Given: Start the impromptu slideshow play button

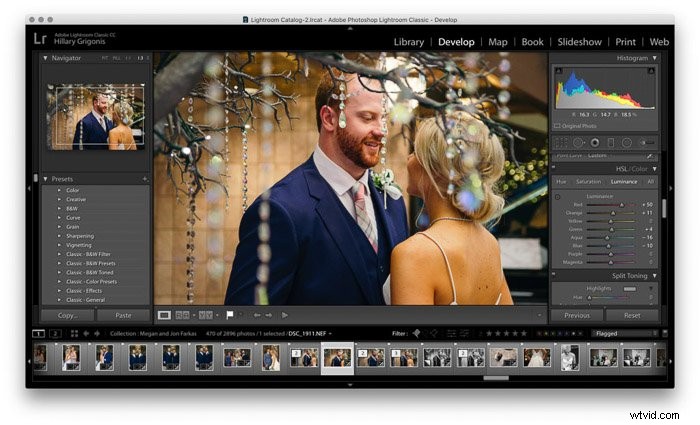Looking at the screenshot, I should pyautogui.click(x=284, y=315).
